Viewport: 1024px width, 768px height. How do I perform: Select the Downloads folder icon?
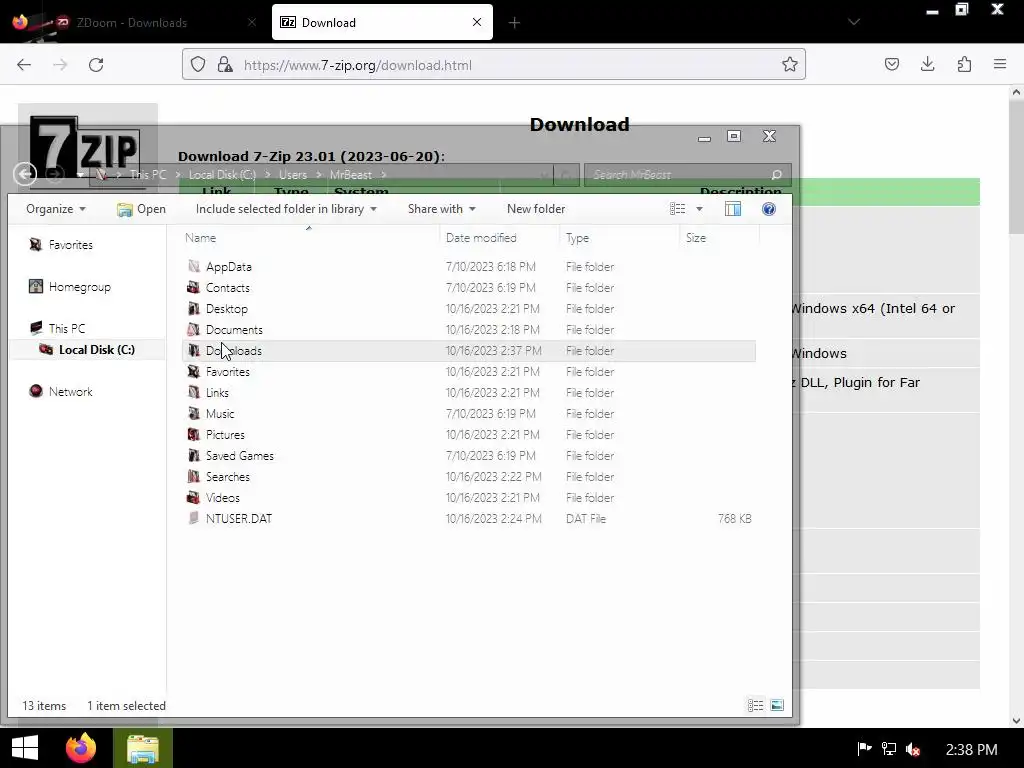[x=193, y=350]
